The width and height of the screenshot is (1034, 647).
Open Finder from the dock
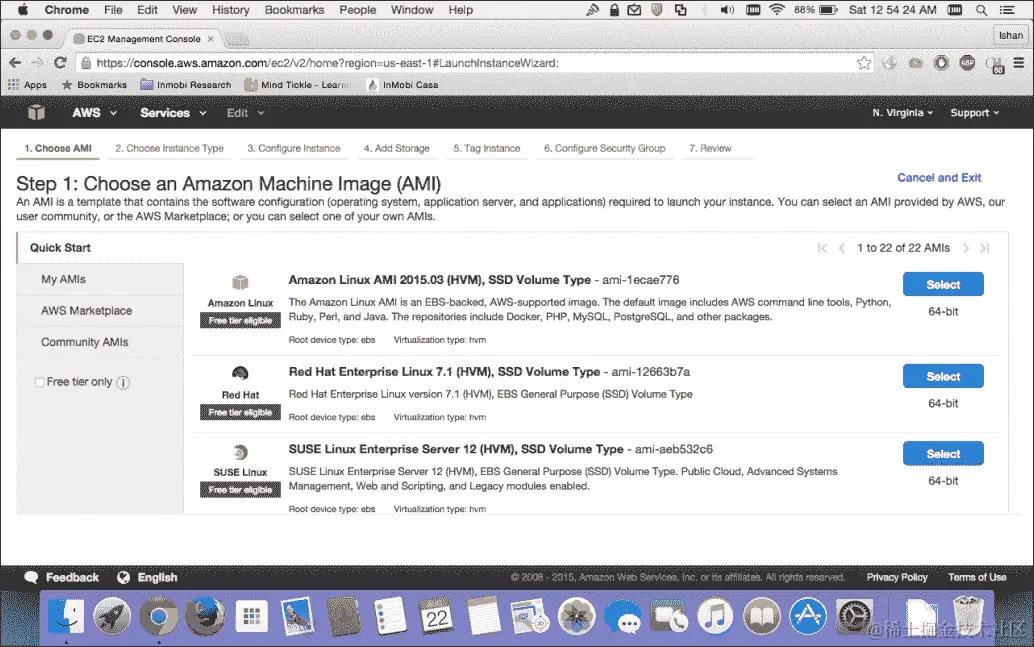coord(66,617)
